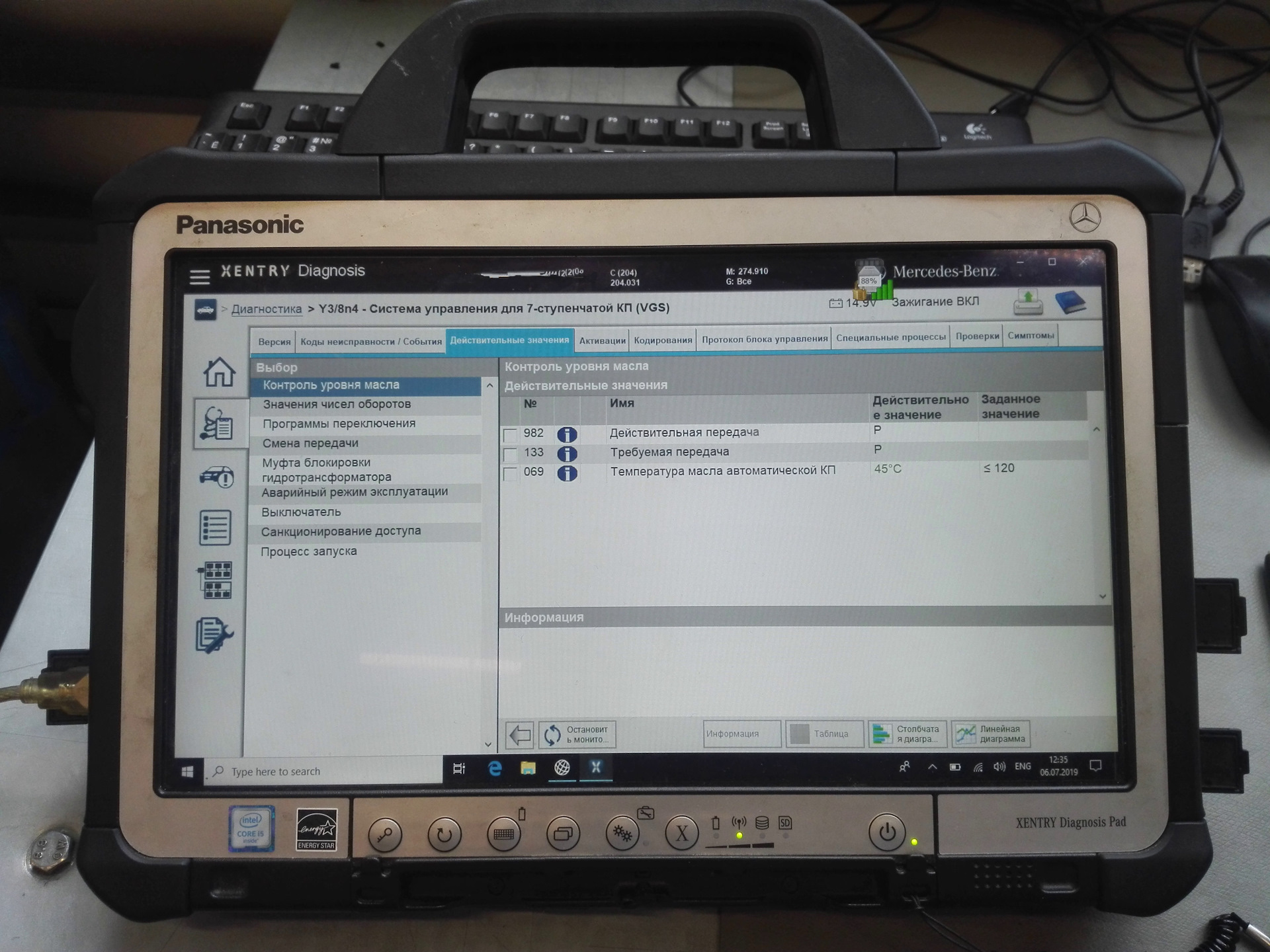The height and width of the screenshot is (952, 1270).
Task: Select Санкционирование доступа item
Action: point(366,532)
